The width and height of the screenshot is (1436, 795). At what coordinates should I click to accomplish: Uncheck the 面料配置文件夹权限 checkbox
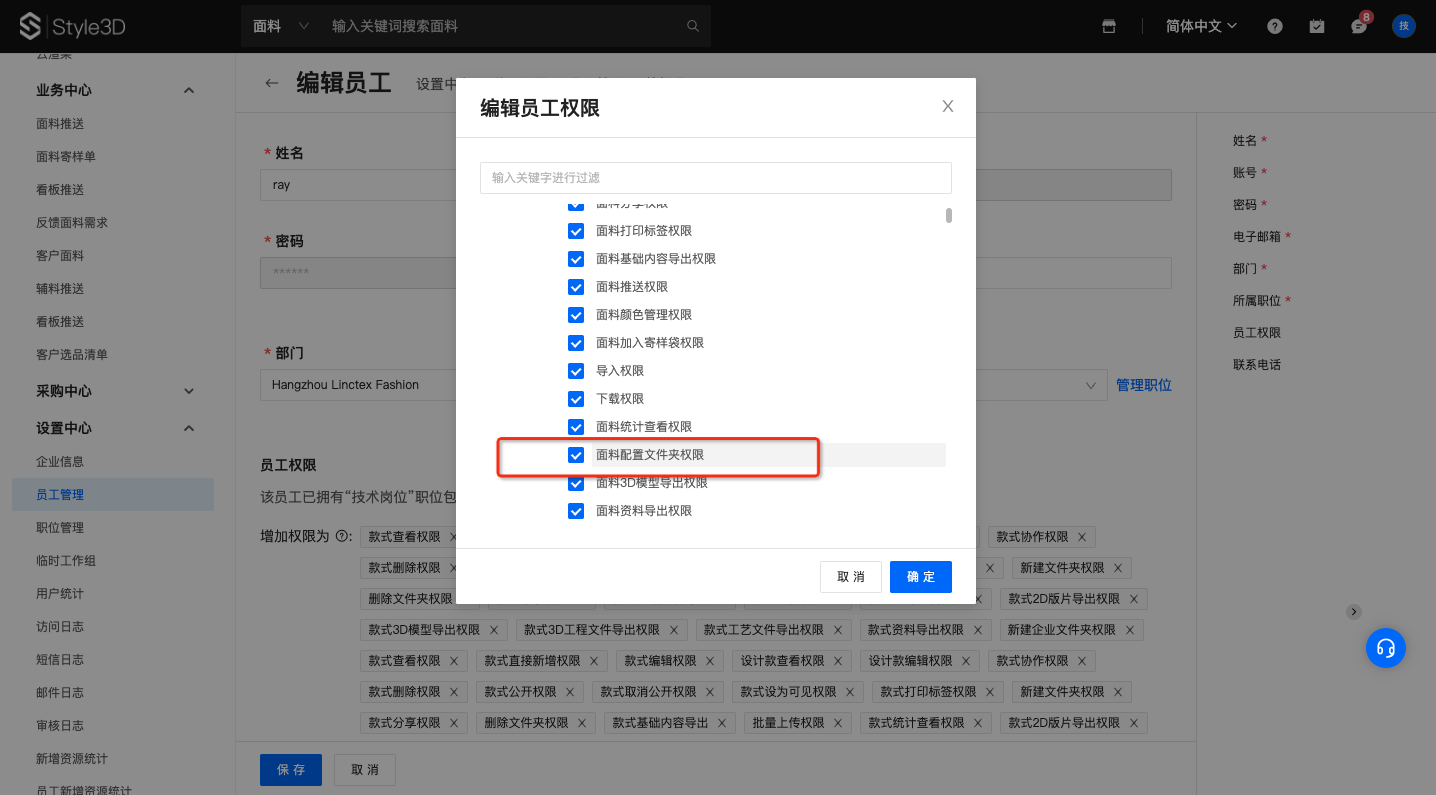click(x=576, y=455)
